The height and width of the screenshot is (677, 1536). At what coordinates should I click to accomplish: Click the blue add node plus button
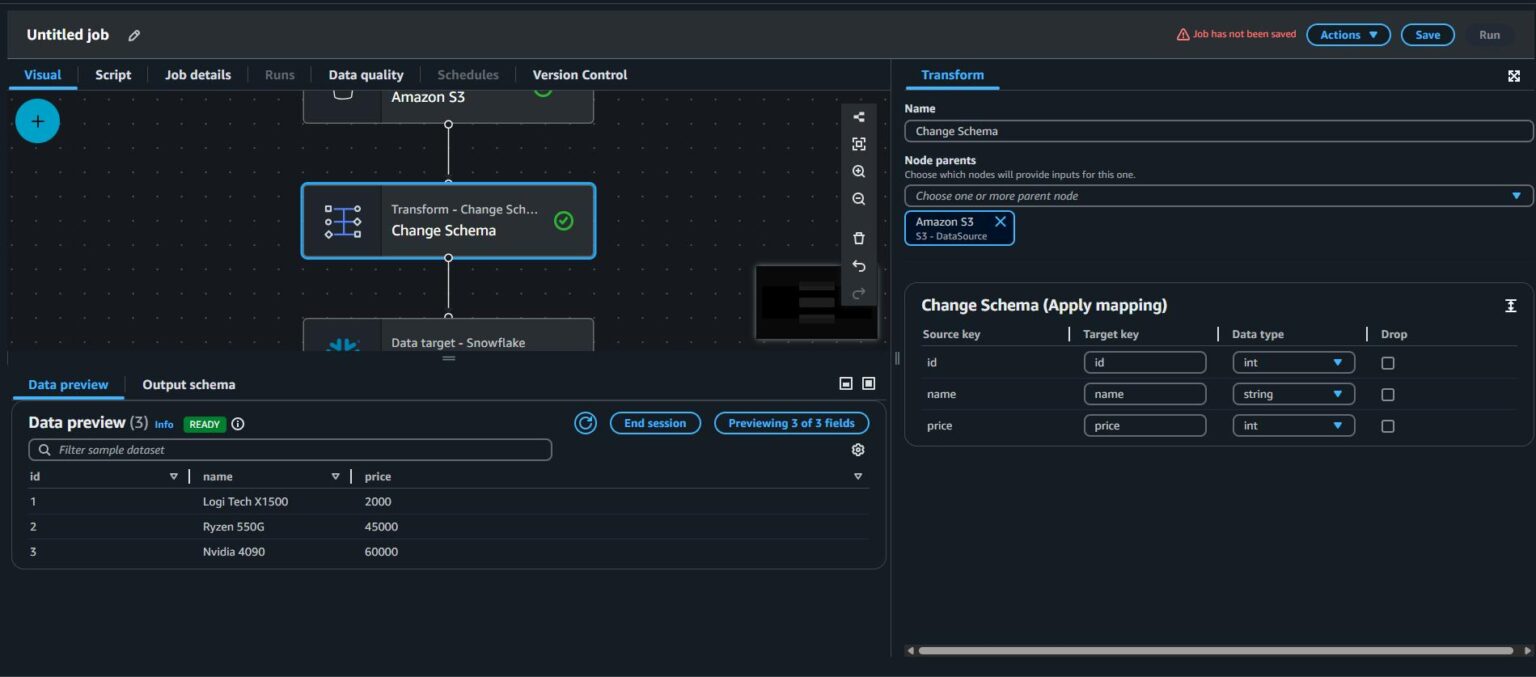[x=38, y=122]
